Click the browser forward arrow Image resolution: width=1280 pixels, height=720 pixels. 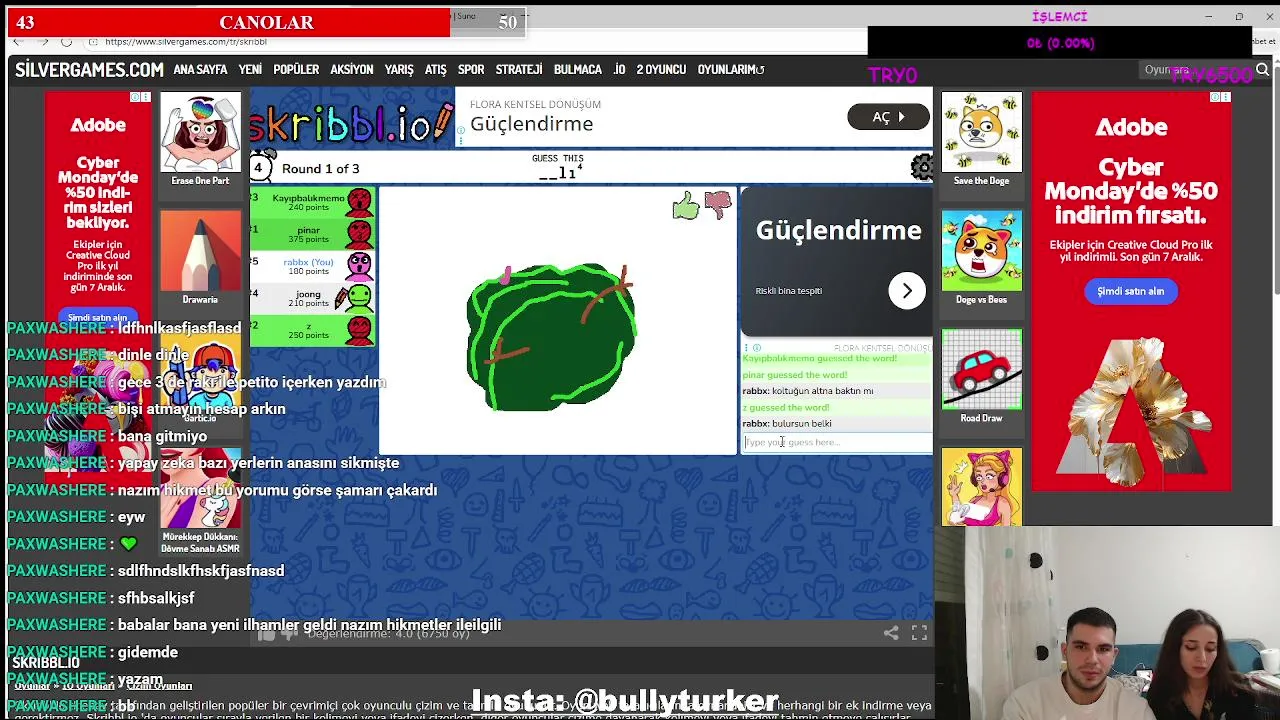[x=42, y=42]
